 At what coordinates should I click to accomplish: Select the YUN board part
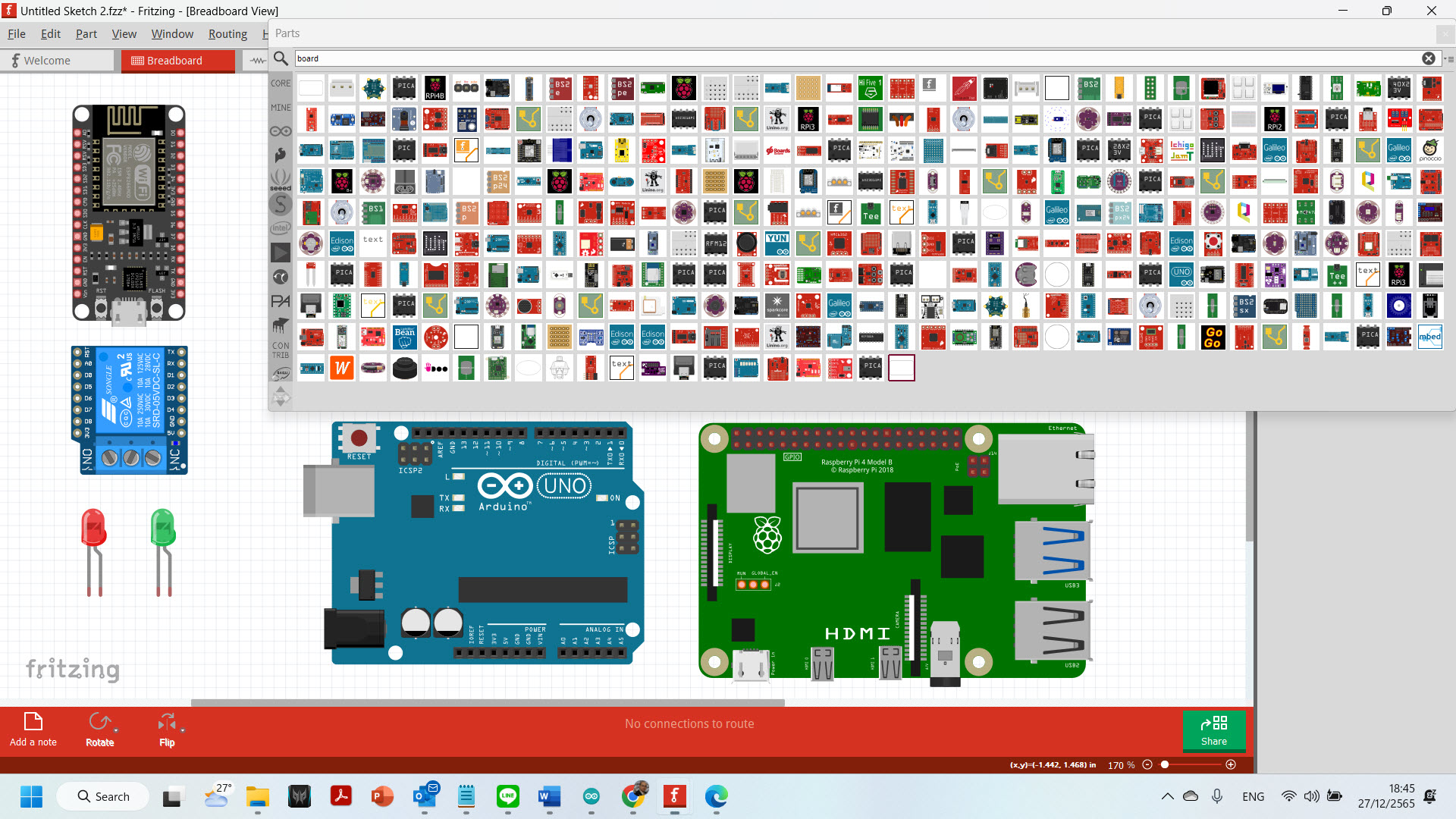tap(777, 243)
